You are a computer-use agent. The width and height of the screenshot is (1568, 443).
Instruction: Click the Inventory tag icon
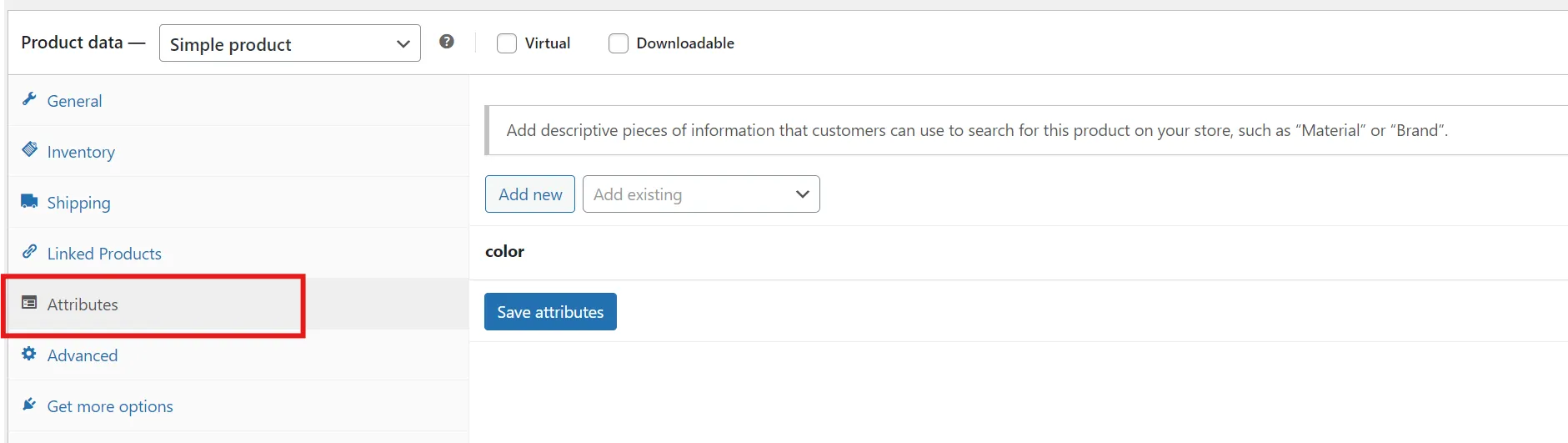[x=29, y=150]
